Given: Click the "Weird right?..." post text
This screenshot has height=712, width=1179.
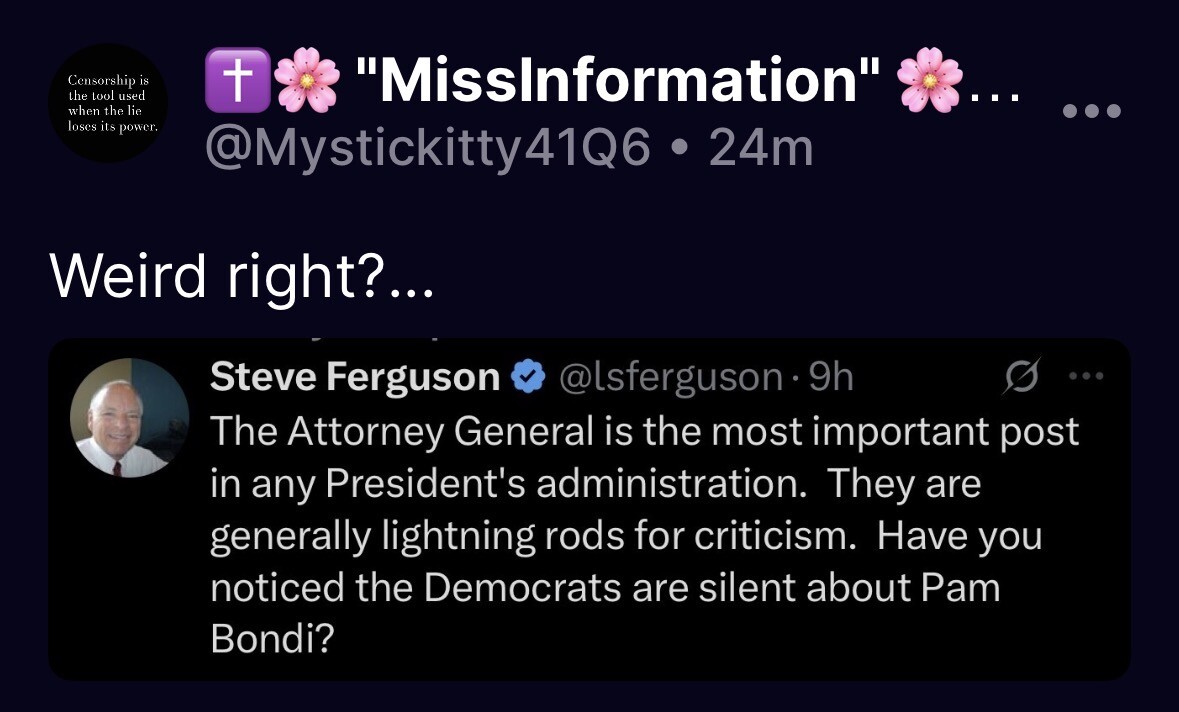Looking at the screenshot, I should coord(240,277).
